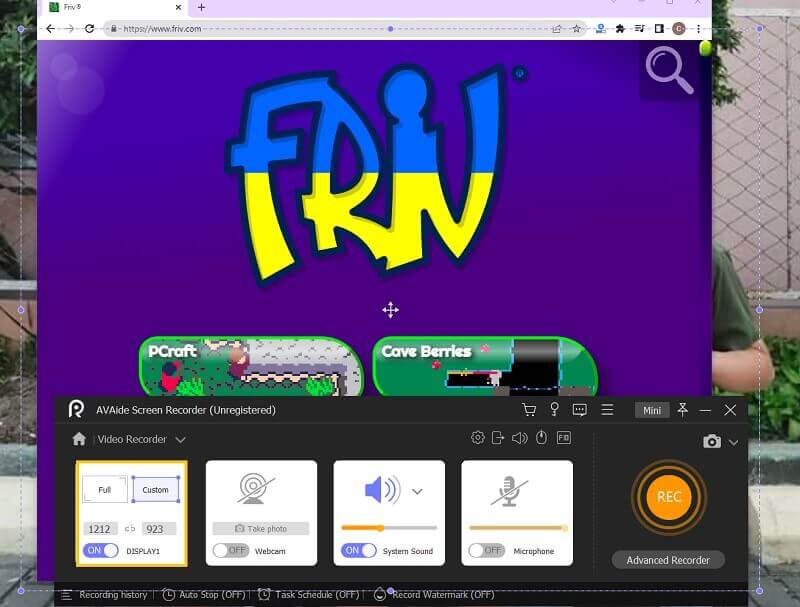Go back in the browser

tap(50, 29)
